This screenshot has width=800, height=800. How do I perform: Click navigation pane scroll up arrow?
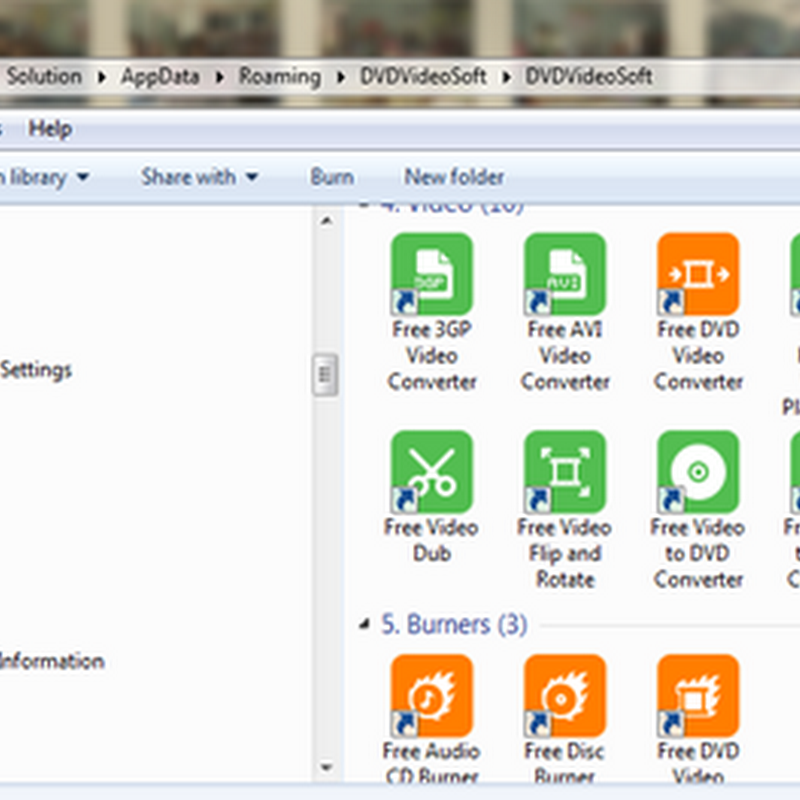click(326, 220)
